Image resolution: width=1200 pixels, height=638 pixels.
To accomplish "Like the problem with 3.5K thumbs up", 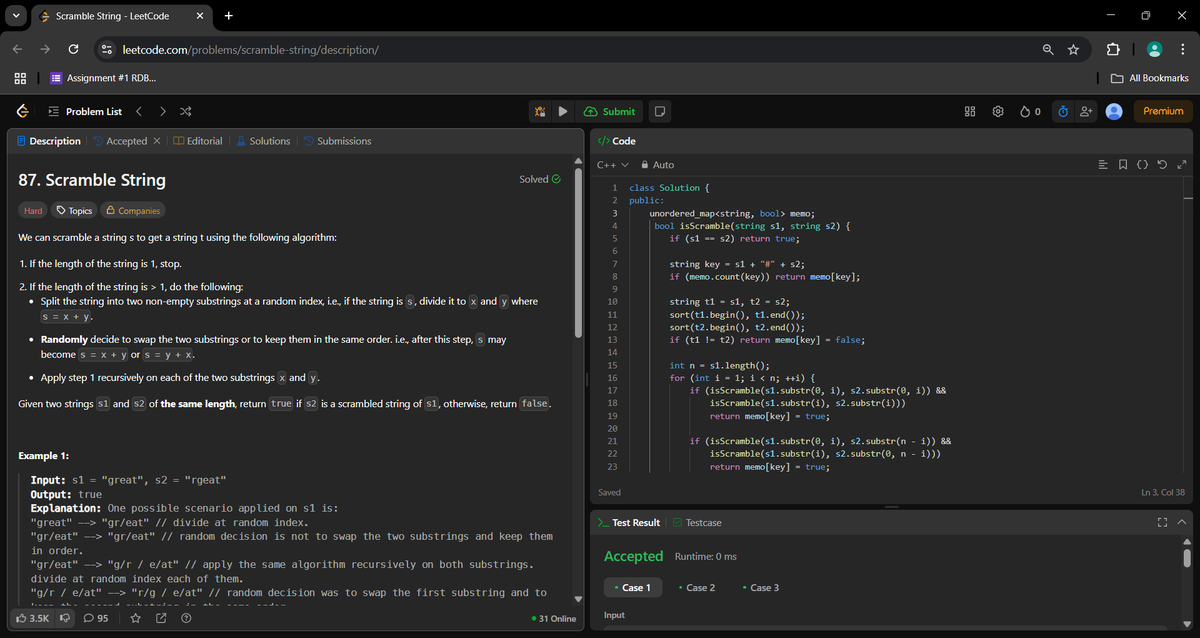I will tap(34, 618).
